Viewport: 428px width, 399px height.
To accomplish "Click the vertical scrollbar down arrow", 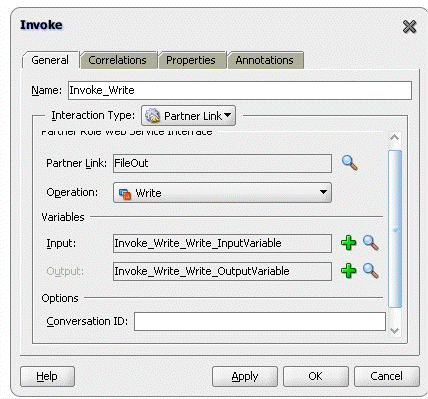I will point(395,330).
